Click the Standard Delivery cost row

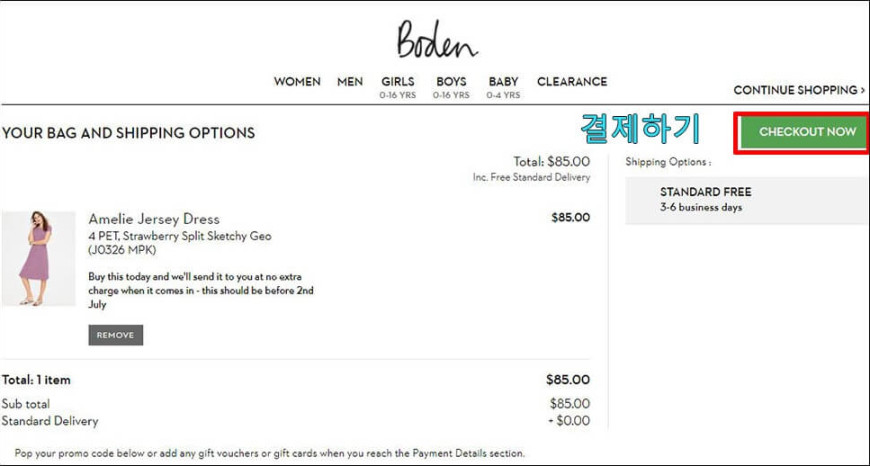pyautogui.click(x=296, y=421)
